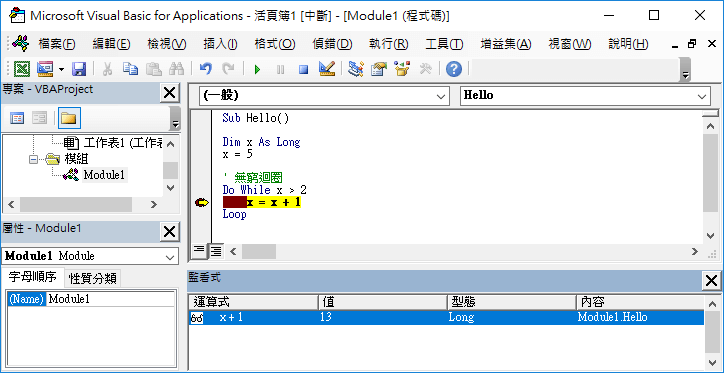Switch to Procedure View button
Screen dimensions: 724x373
pyautogui.click(x=199, y=250)
